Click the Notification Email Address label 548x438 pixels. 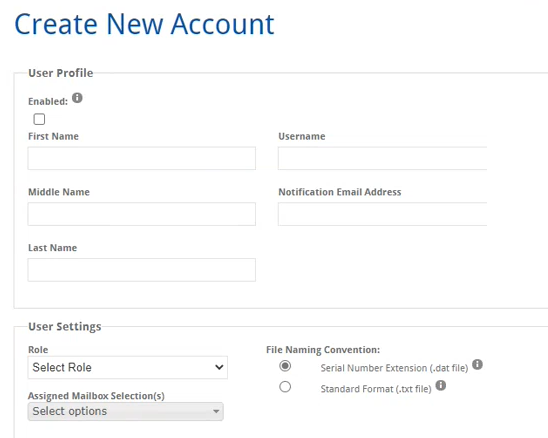click(340, 192)
